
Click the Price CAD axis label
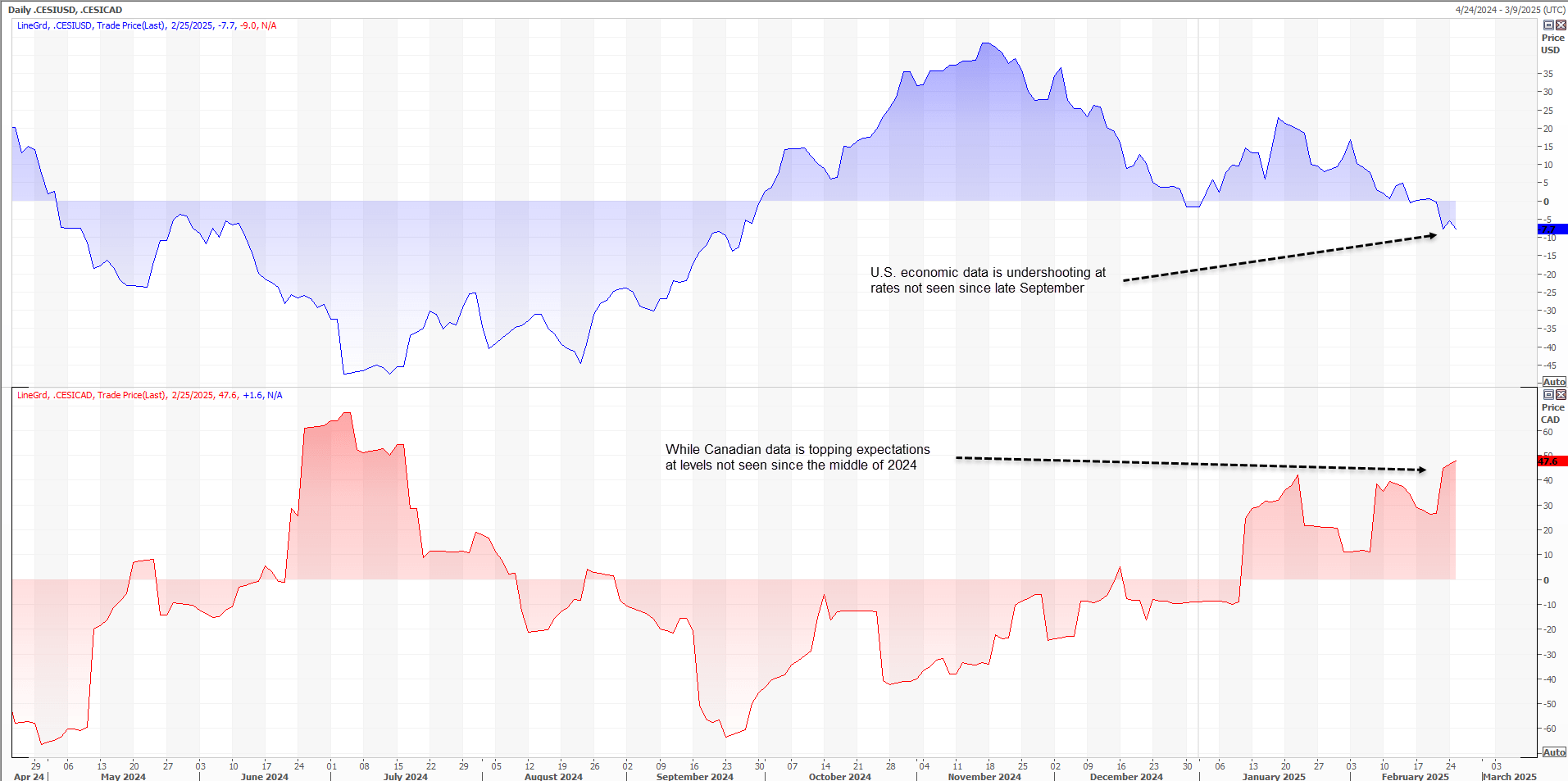[x=1552, y=414]
